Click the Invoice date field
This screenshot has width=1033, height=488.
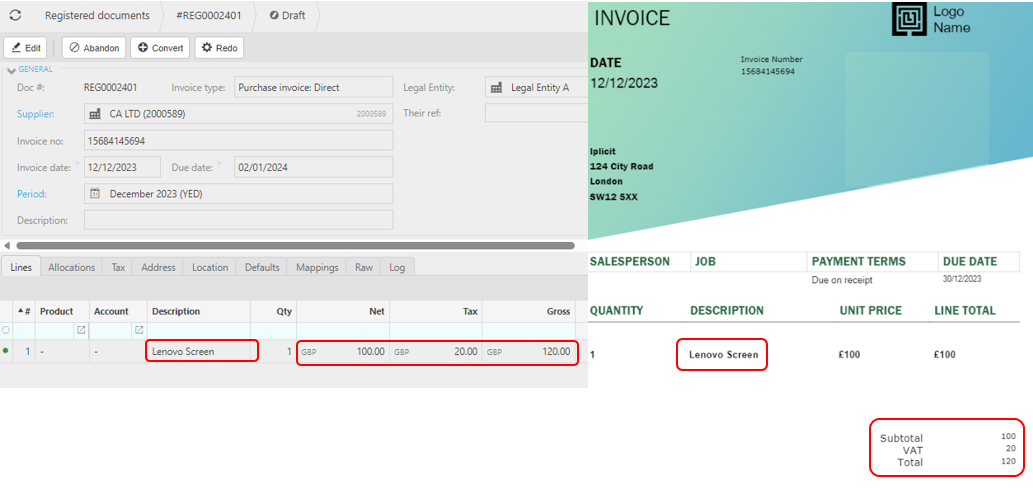pos(122,167)
